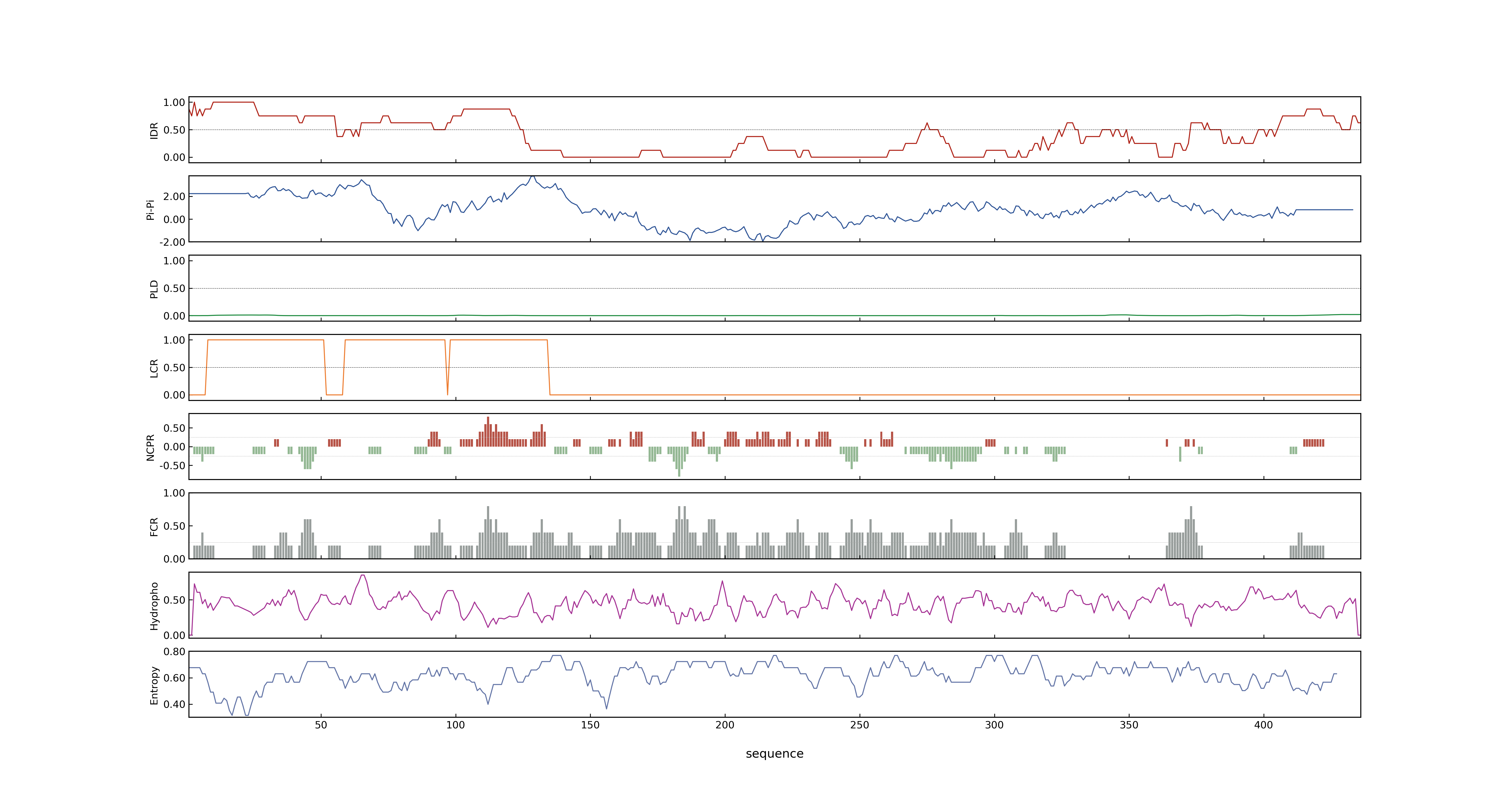Image resolution: width=1512 pixels, height=806 pixels.
Task: Click the -2.00 tick on Pi-Pi axis
Action: click(x=172, y=242)
